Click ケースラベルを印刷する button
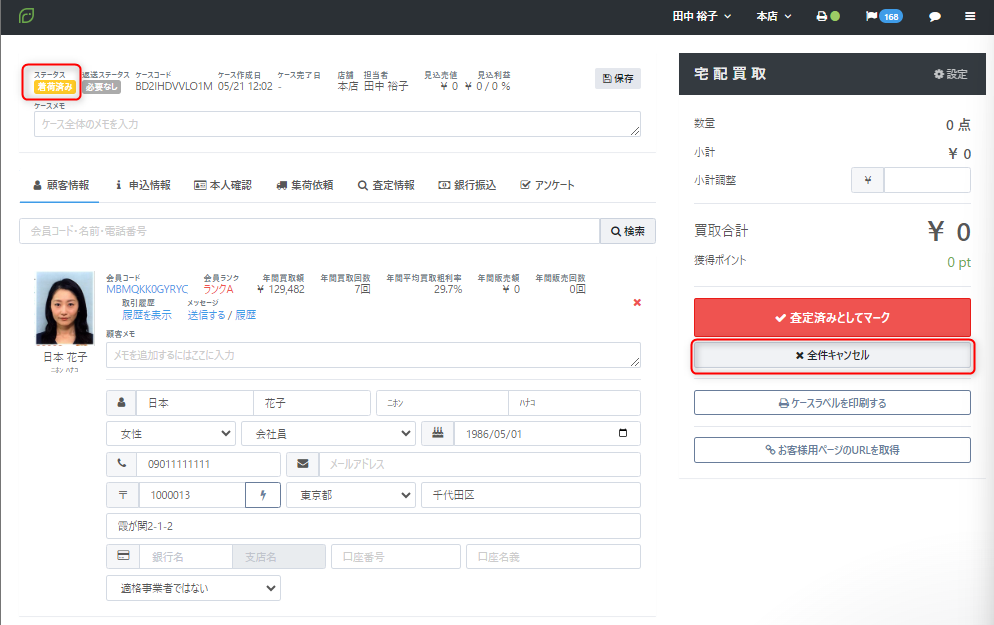 pos(832,403)
